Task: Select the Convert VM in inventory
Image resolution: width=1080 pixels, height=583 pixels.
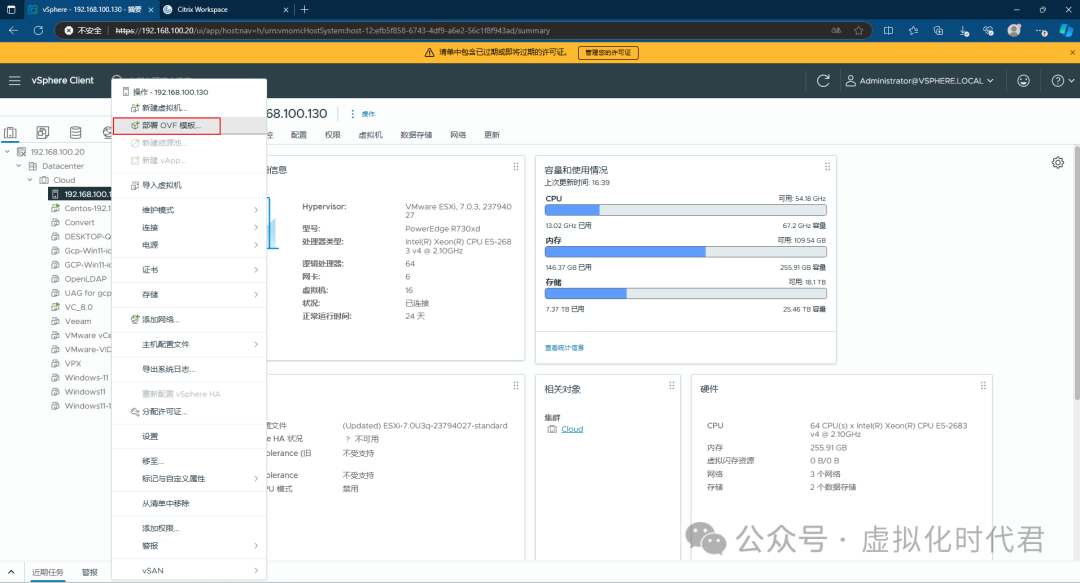Action: 79,223
